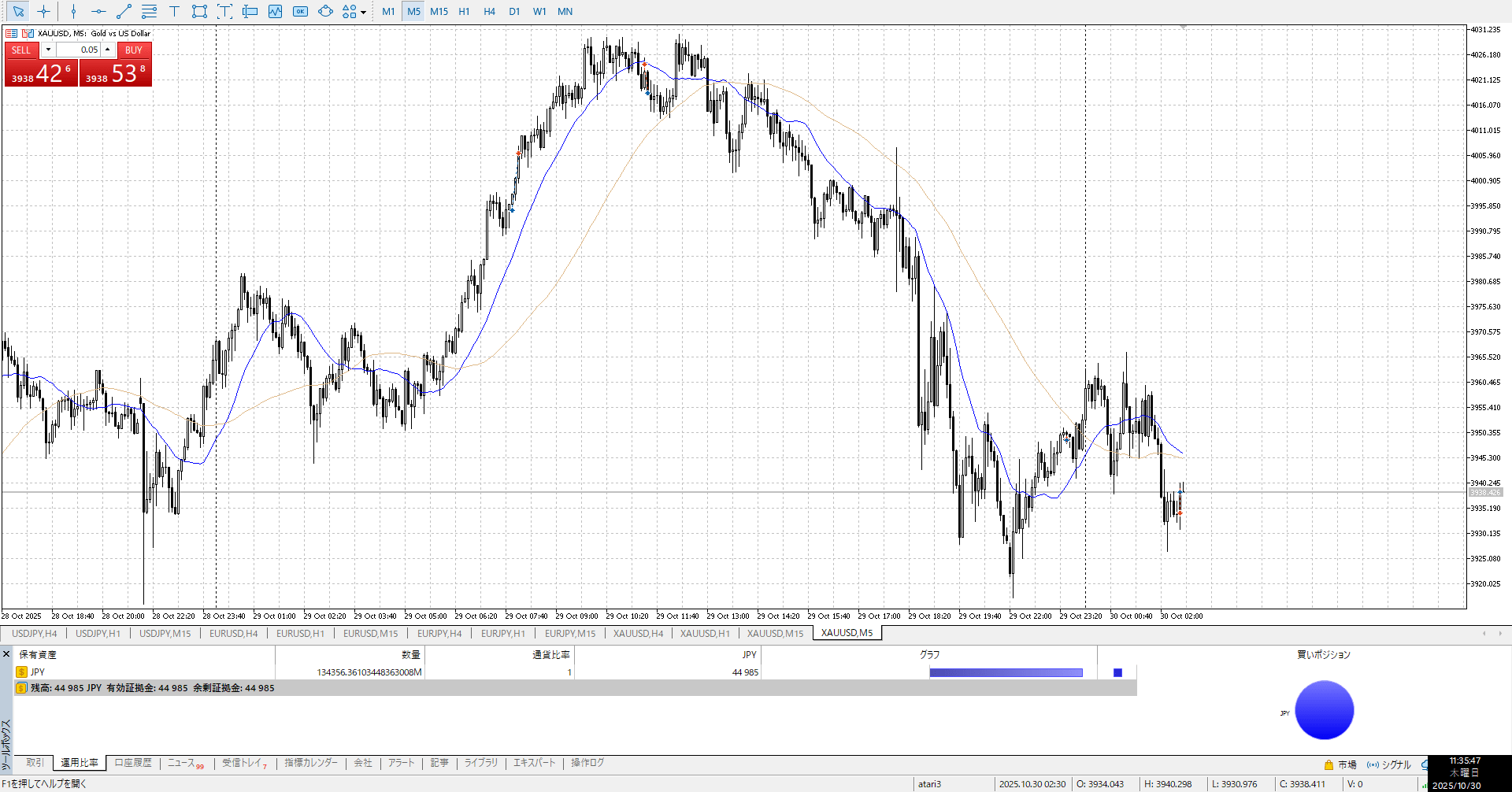Choose the equidistant channel tool

click(x=149, y=11)
